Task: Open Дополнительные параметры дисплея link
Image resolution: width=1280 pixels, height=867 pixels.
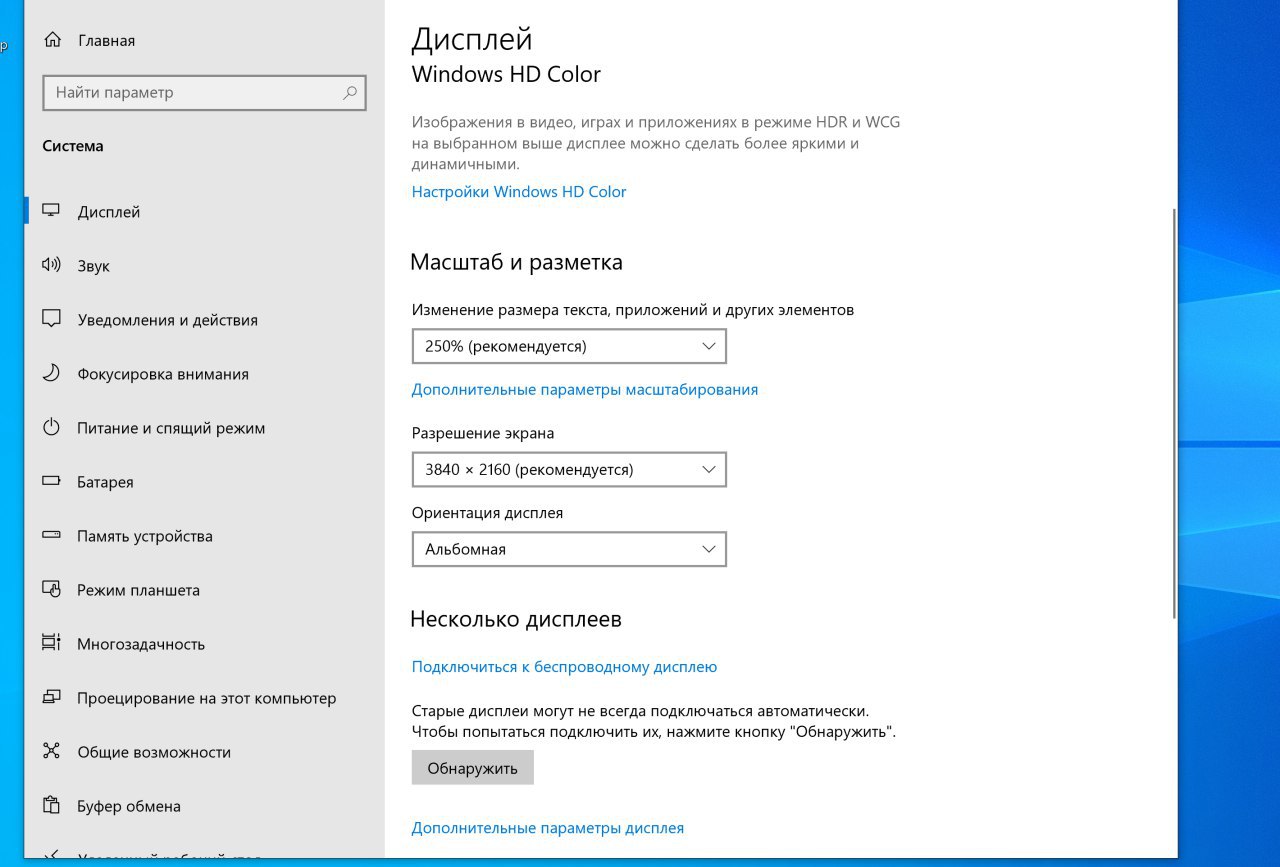Action: 548,828
